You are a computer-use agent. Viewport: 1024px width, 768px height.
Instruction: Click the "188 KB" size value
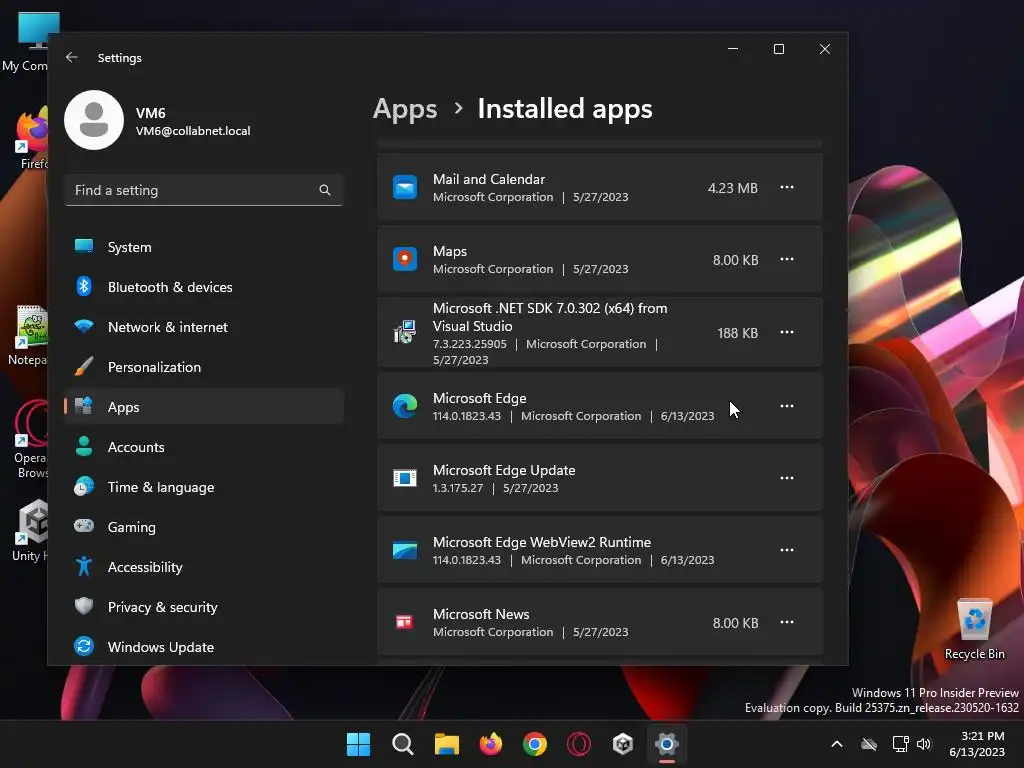point(737,333)
